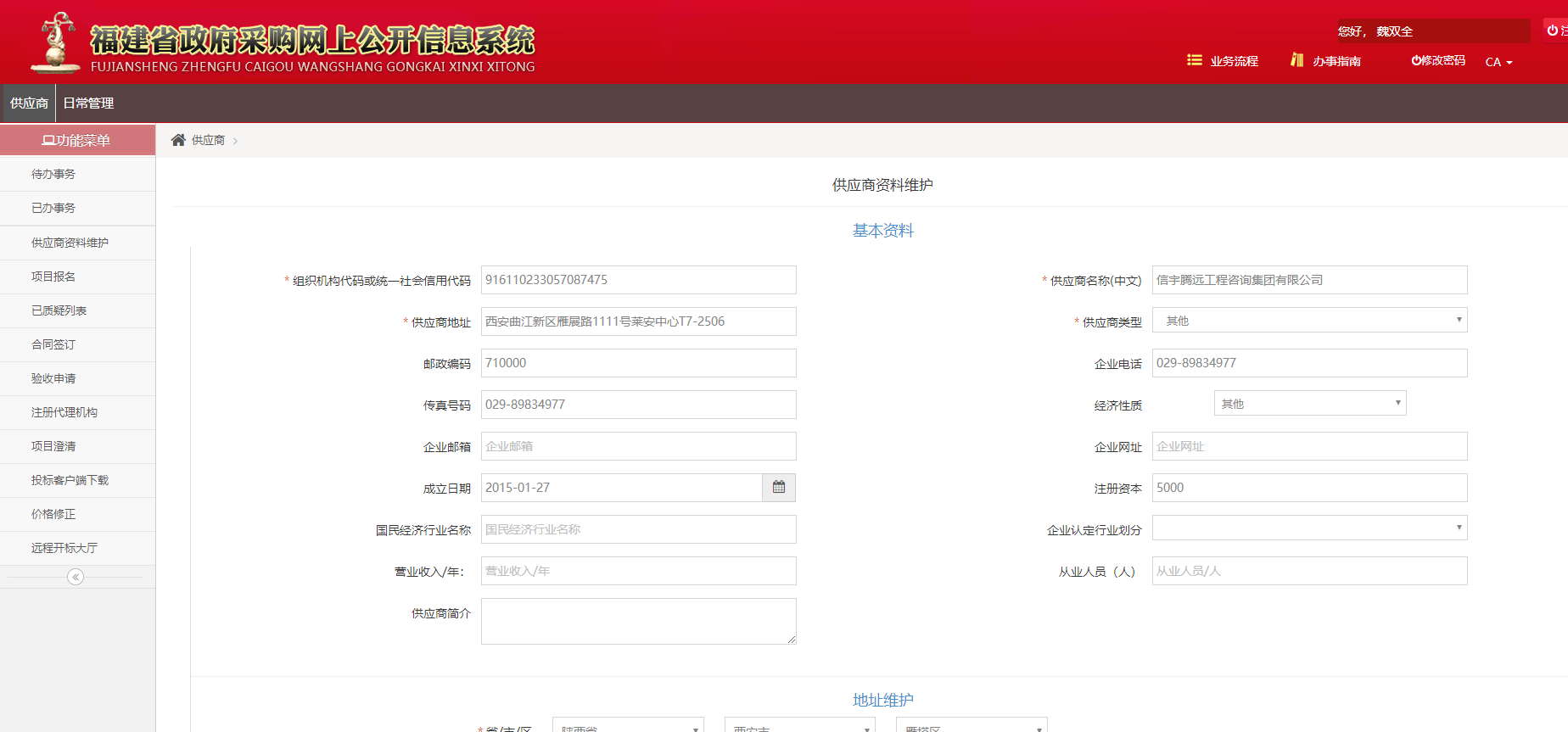
Task: Click the 营业收入/年 input field
Action: [638, 571]
